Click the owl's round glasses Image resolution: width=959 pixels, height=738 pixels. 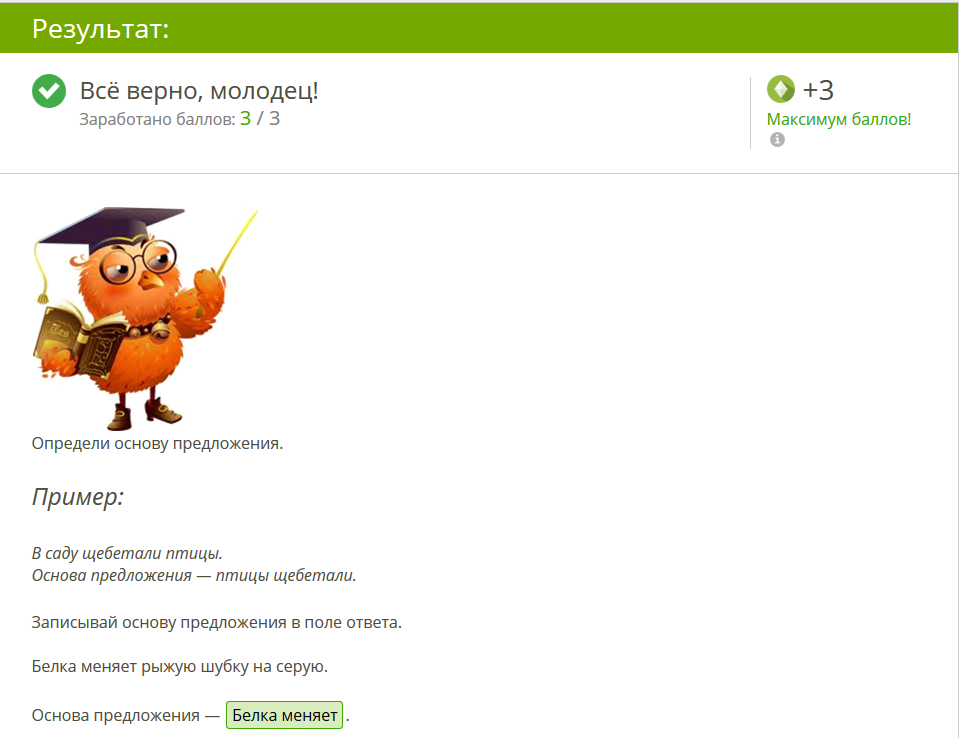(x=138, y=261)
